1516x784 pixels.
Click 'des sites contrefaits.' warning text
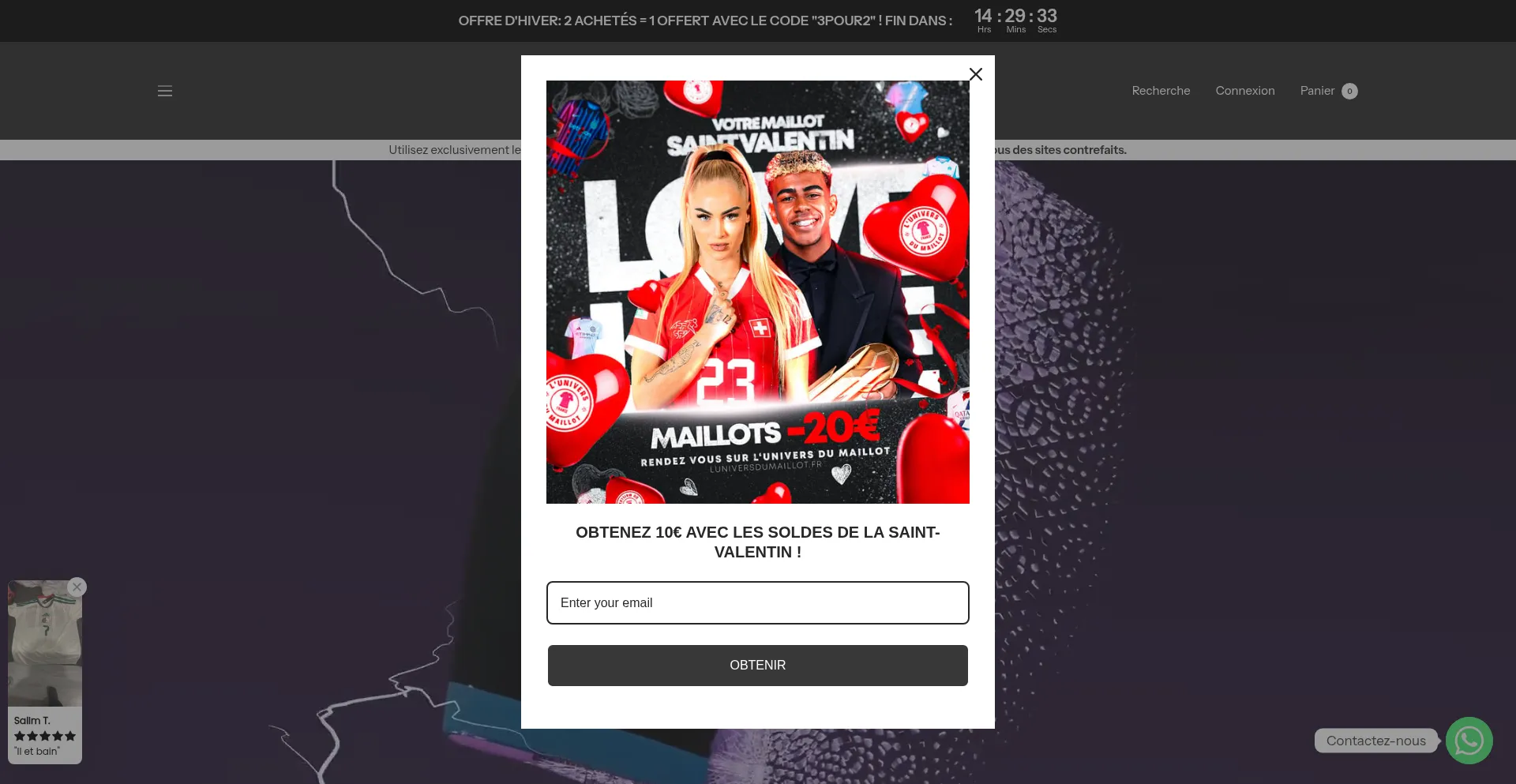pyautogui.click(x=1069, y=150)
